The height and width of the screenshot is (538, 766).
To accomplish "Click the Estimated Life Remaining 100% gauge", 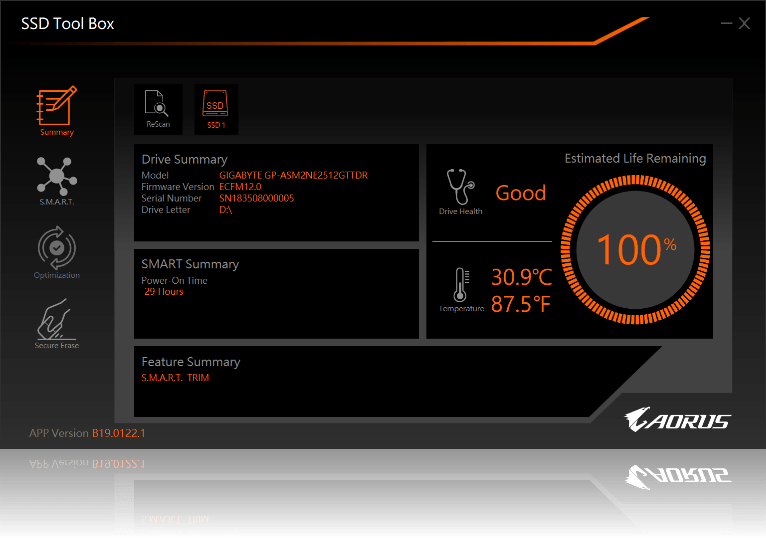I will pyautogui.click(x=634, y=250).
